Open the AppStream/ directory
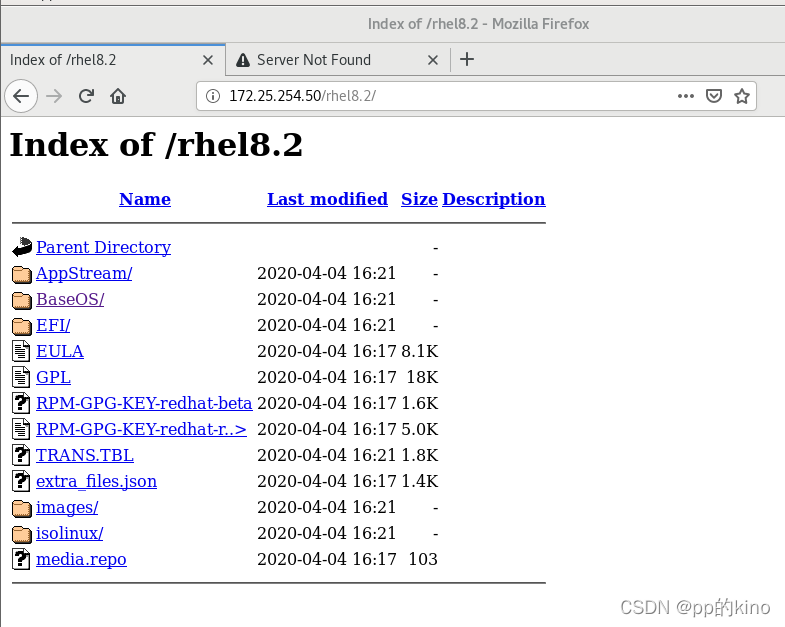The image size is (785, 627). coord(84,273)
